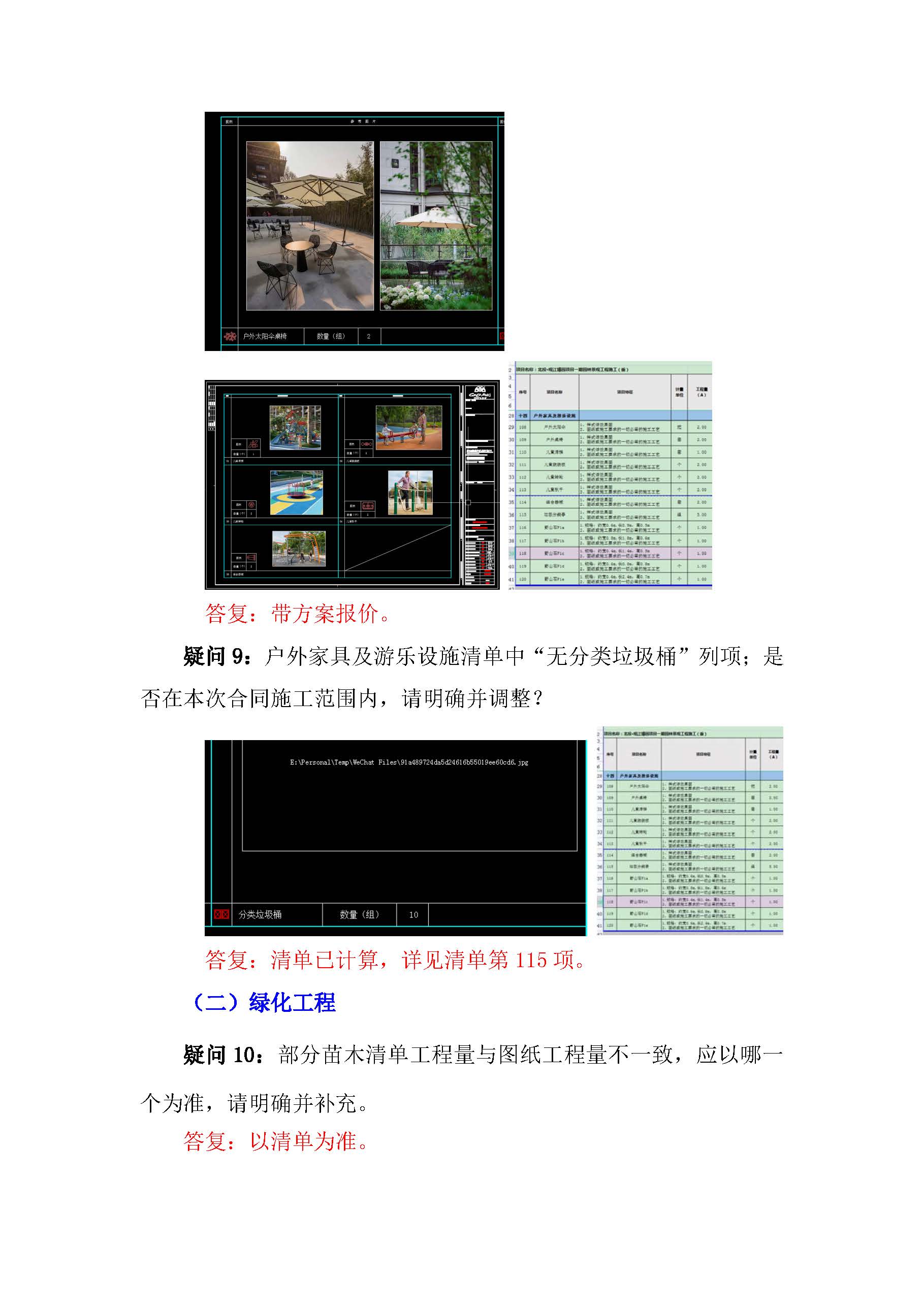Click the red reply 带方案报价
924x1307 pixels.
click(x=298, y=614)
